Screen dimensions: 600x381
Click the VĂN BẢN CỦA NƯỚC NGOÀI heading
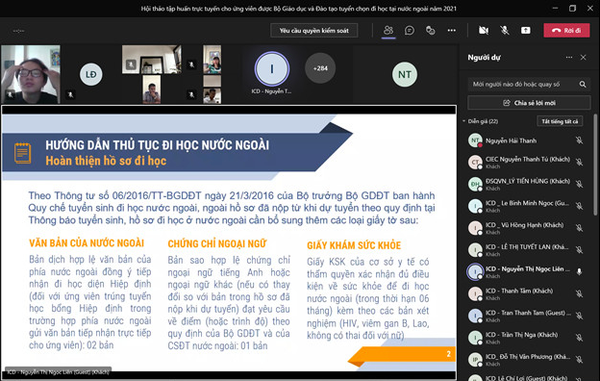click(x=86, y=243)
